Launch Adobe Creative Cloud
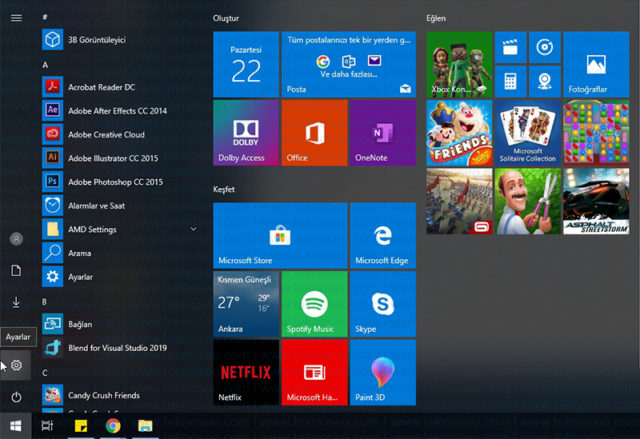The height and width of the screenshot is (439, 640). [x=120, y=134]
